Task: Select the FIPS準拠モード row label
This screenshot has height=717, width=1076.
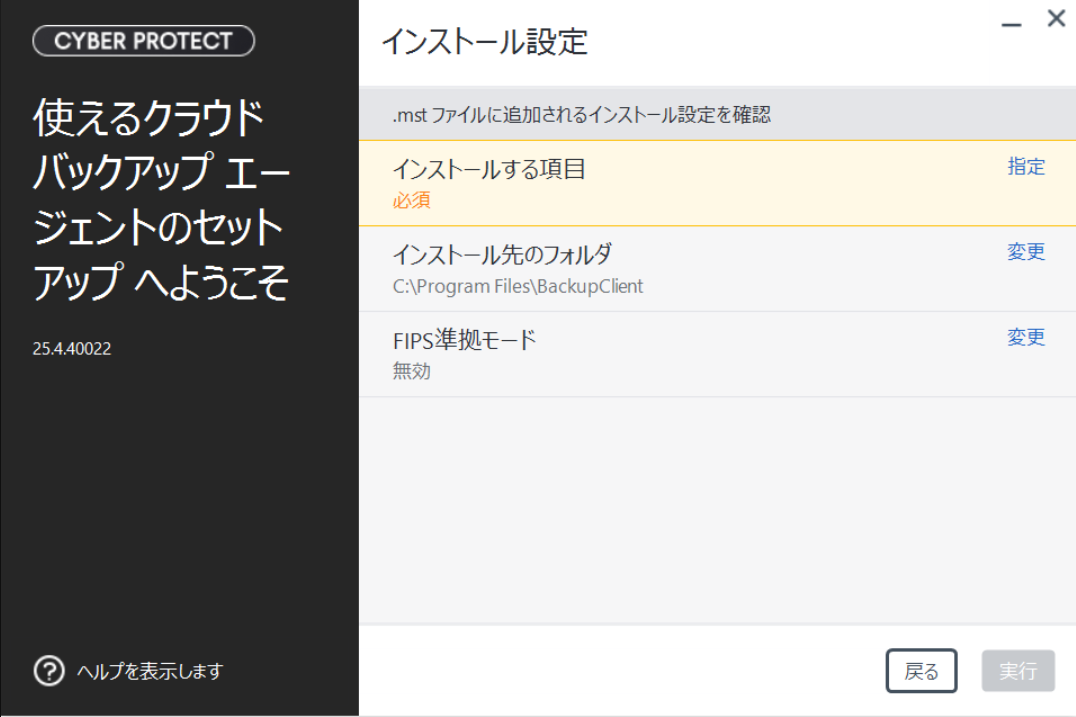Action: 464,340
